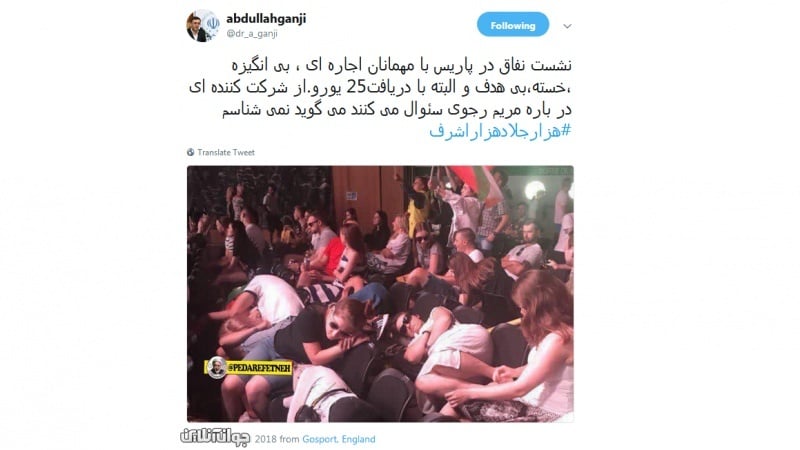800x450 pixels.
Task: Click the Persian logo watermark at bottom left
Action: click(x=215, y=436)
